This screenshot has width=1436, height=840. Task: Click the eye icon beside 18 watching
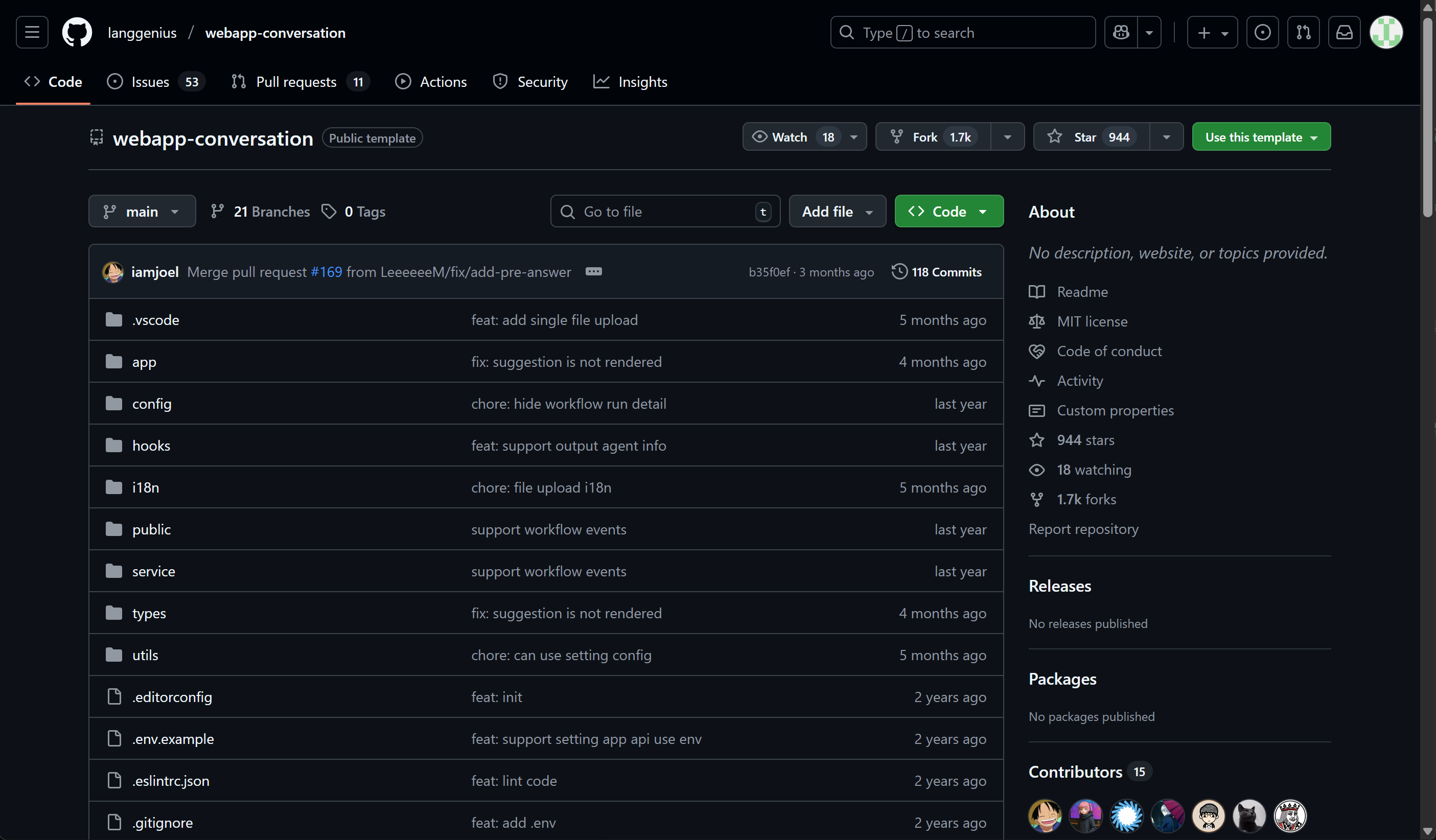tap(1036, 470)
